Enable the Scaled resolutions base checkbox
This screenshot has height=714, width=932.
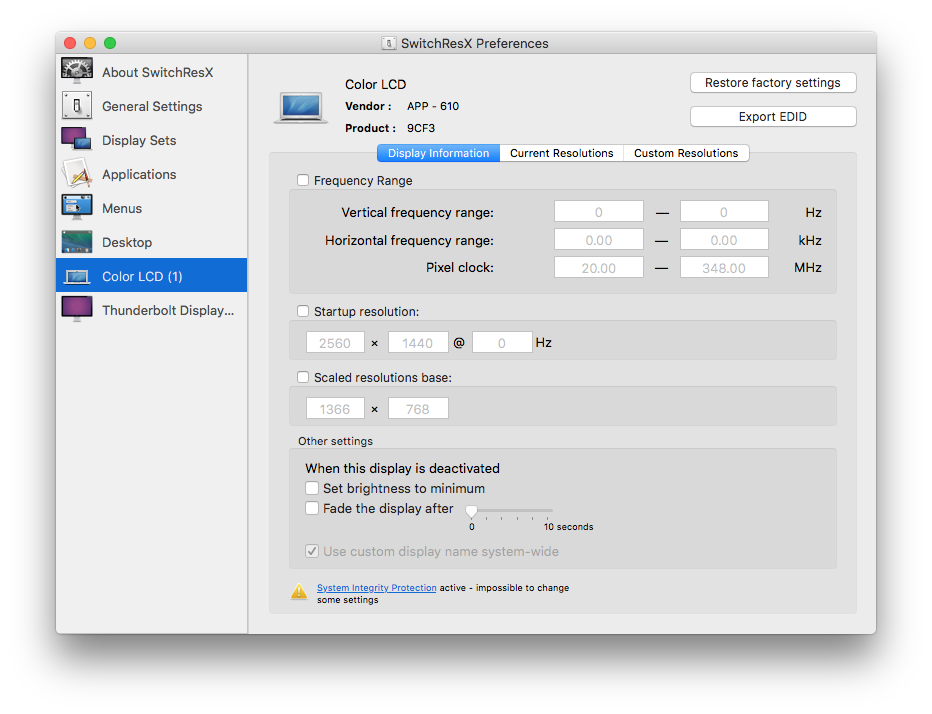tap(303, 377)
